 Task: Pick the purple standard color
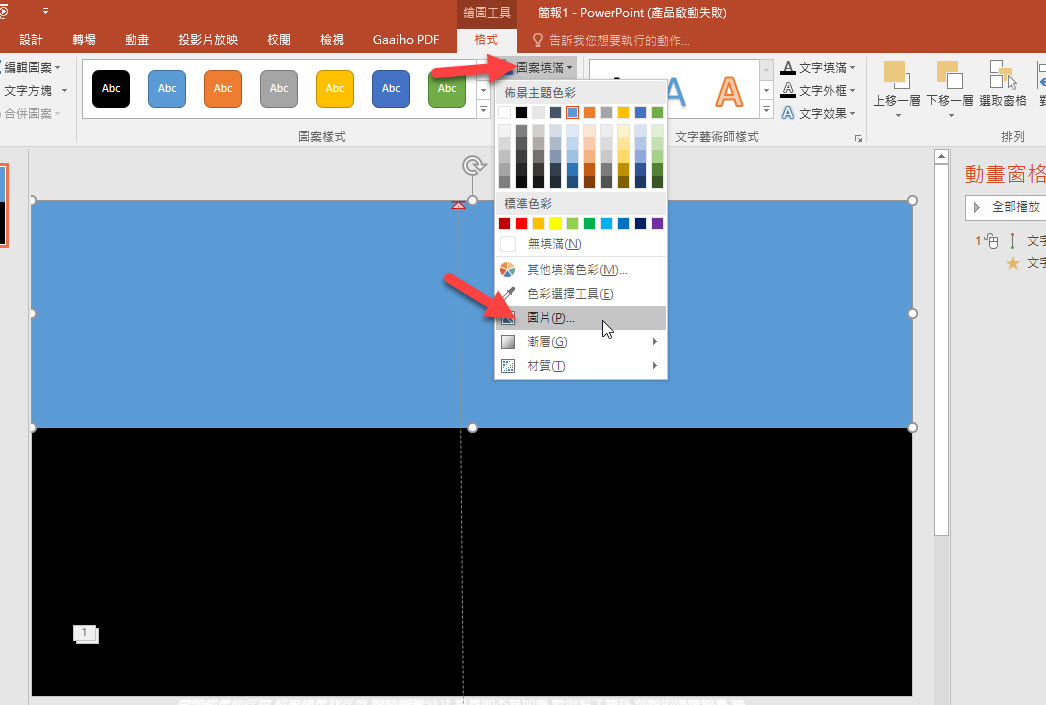(x=657, y=223)
